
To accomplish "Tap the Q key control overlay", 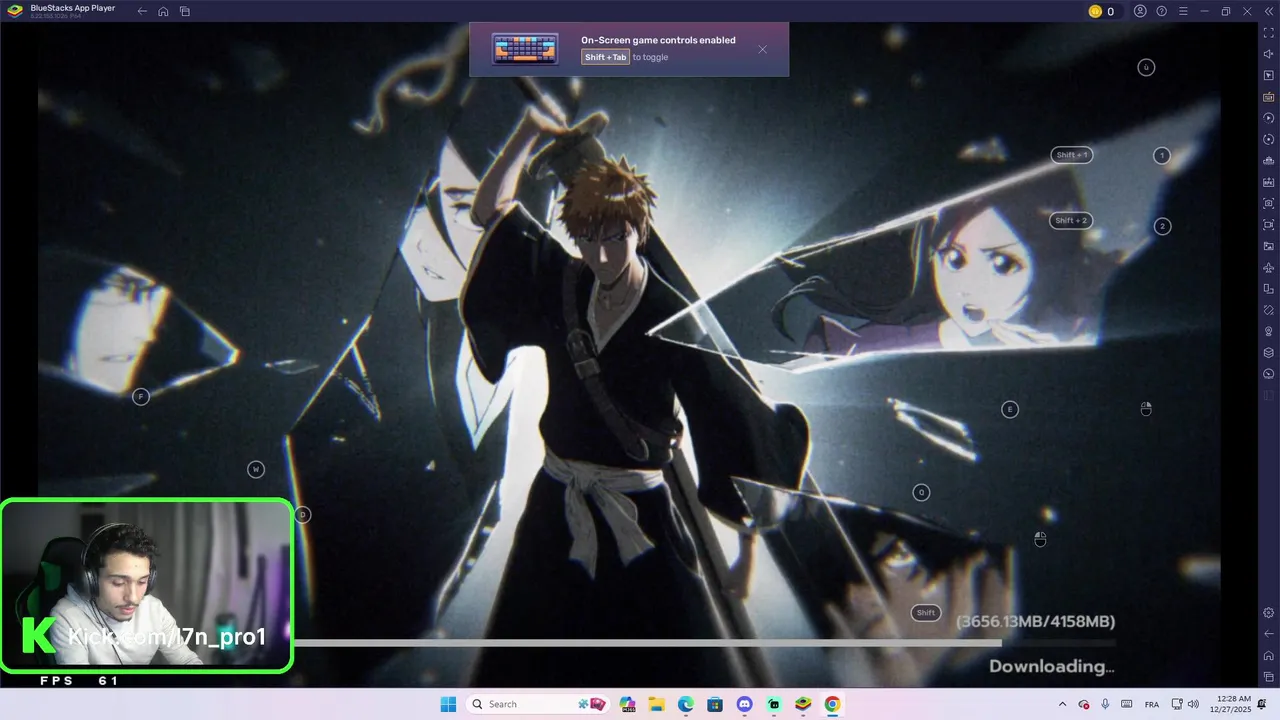I will tap(922, 492).
